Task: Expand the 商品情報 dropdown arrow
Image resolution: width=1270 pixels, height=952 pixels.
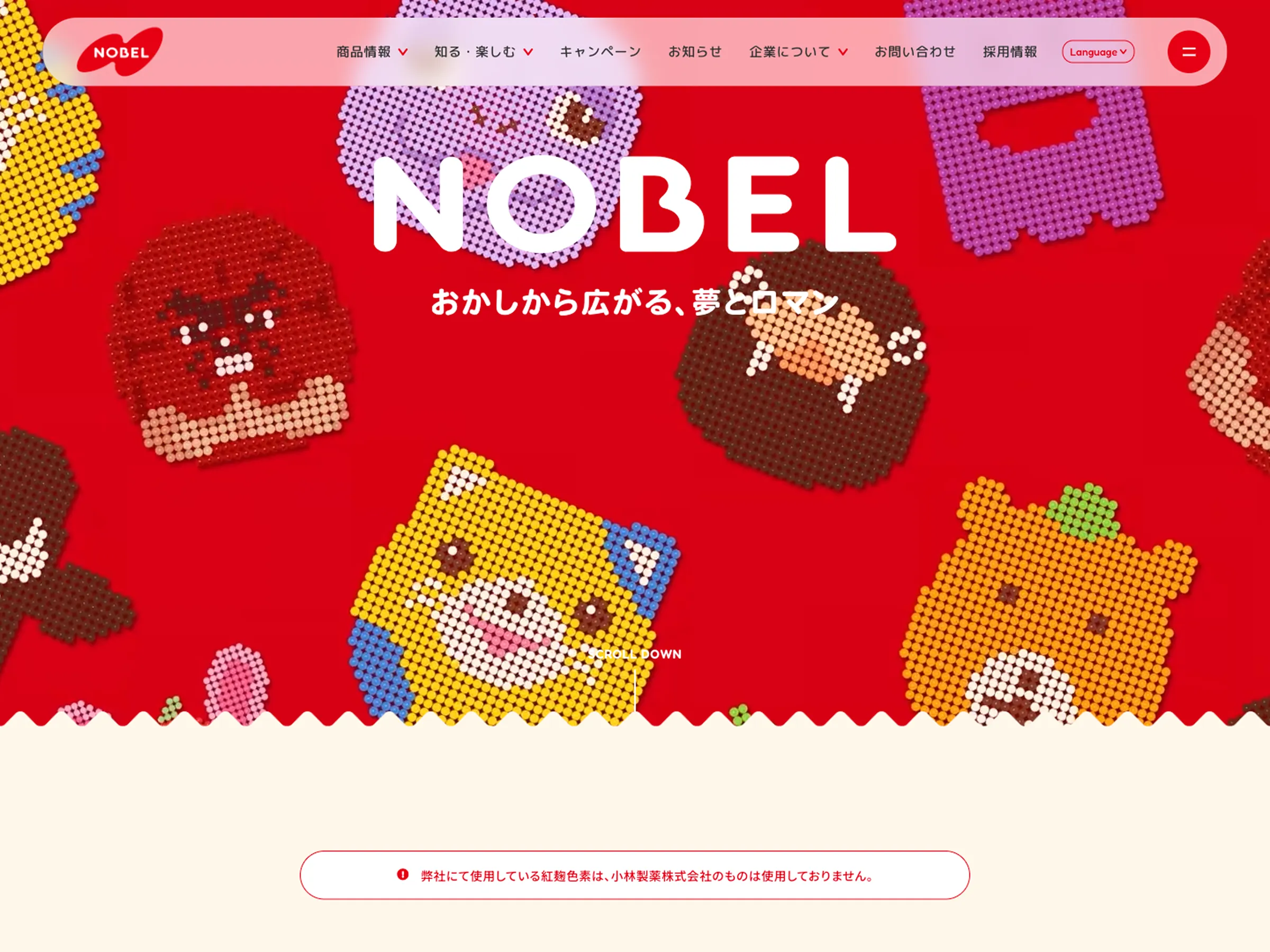Action: (x=403, y=52)
